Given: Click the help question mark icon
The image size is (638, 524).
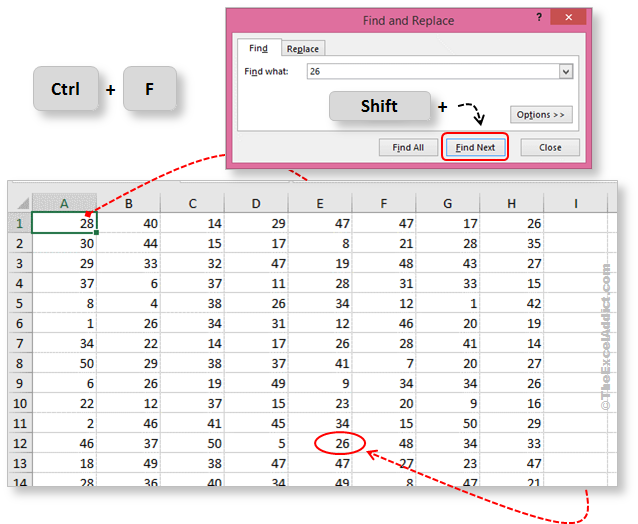Looking at the screenshot, I should click(x=539, y=17).
